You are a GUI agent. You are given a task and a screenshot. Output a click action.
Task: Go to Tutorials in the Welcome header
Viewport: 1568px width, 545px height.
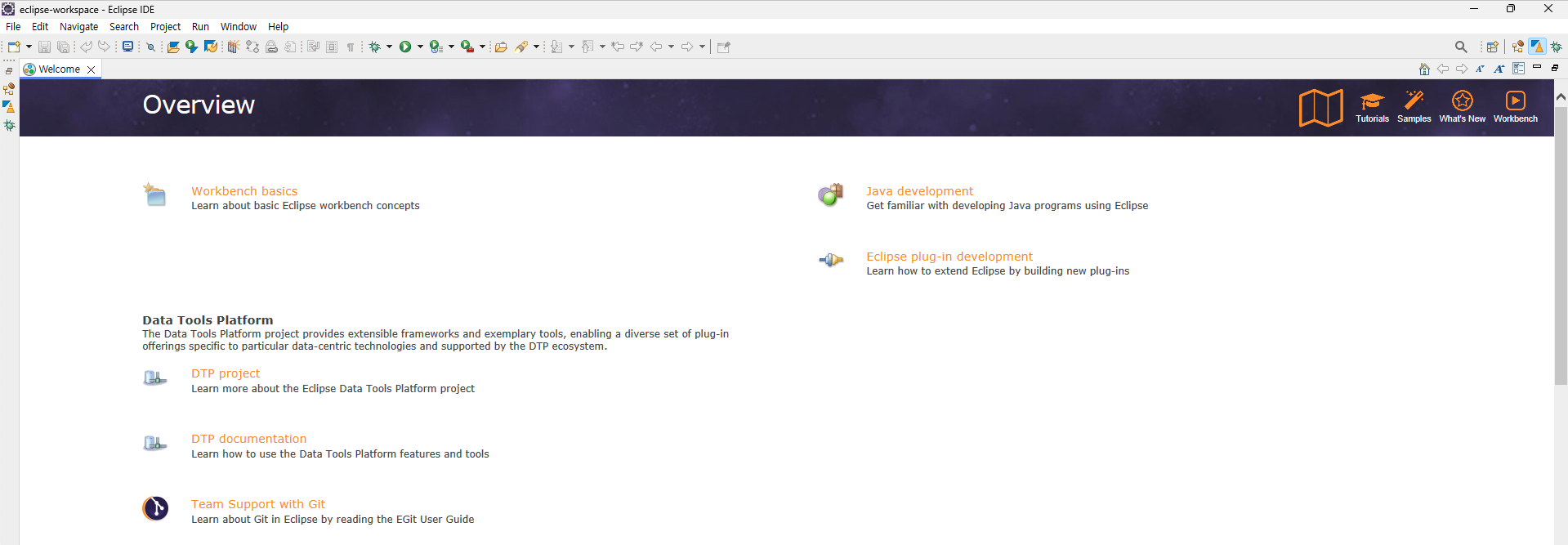pyautogui.click(x=1372, y=107)
